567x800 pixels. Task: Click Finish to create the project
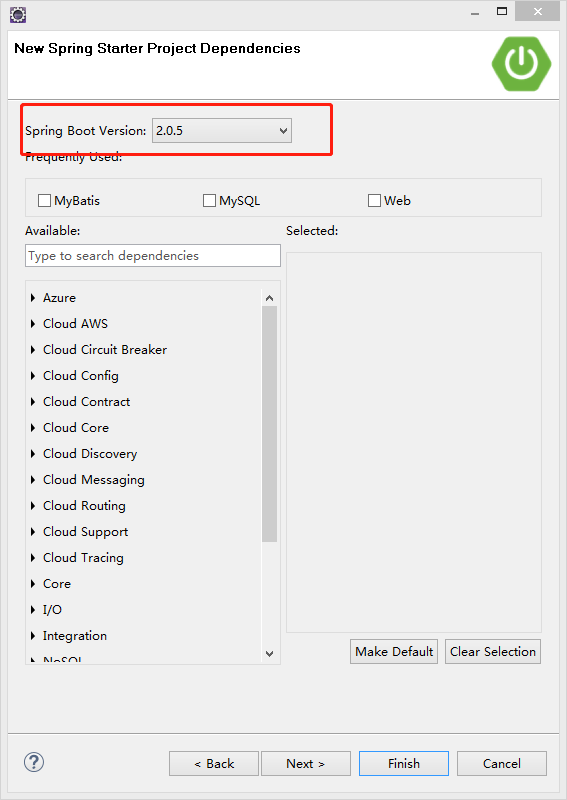pyautogui.click(x=404, y=764)
